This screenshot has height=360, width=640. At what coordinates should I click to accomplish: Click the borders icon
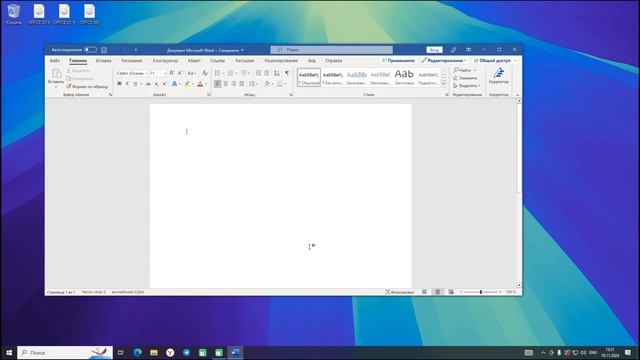click(280, 84)
